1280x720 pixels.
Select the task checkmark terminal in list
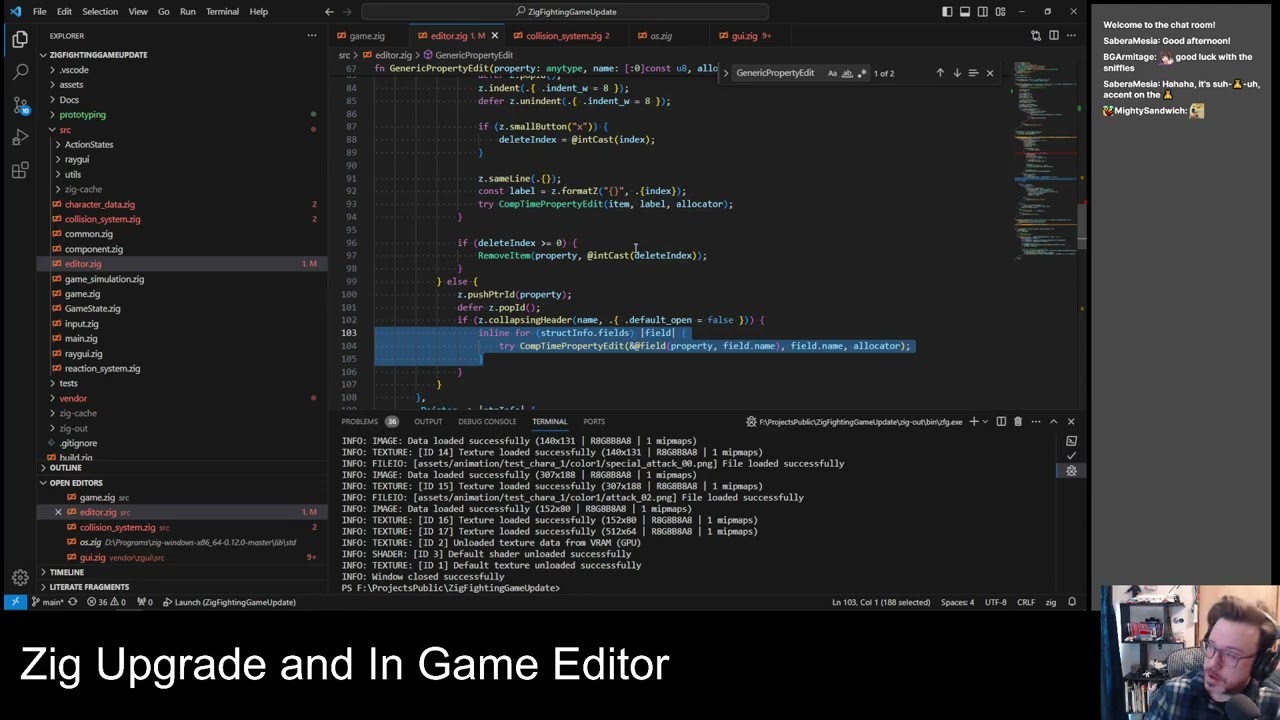click(x=1071, y=455)
